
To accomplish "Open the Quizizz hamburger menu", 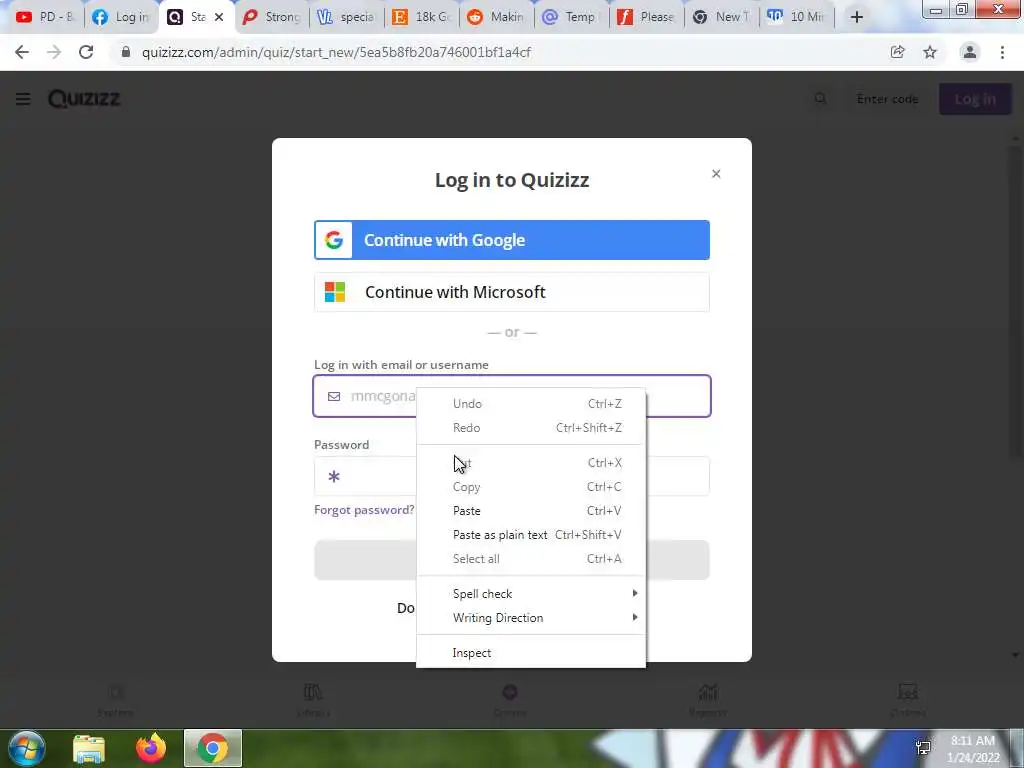I will click(23, 99).
